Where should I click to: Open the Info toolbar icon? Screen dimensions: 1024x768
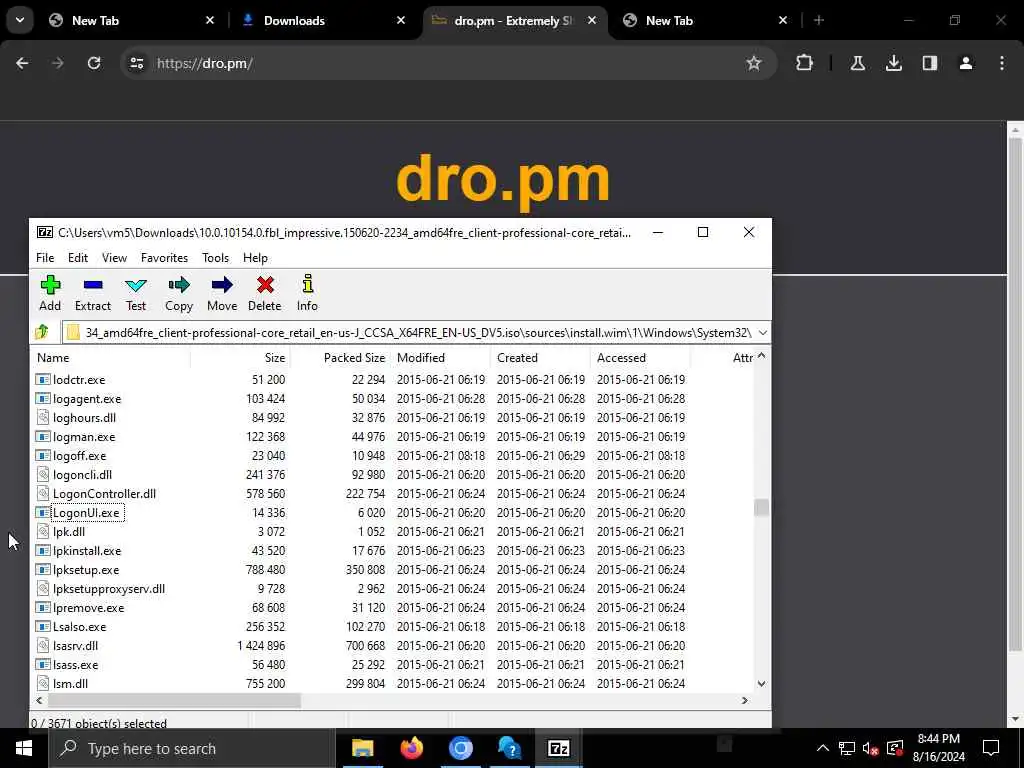coord(307,293)
